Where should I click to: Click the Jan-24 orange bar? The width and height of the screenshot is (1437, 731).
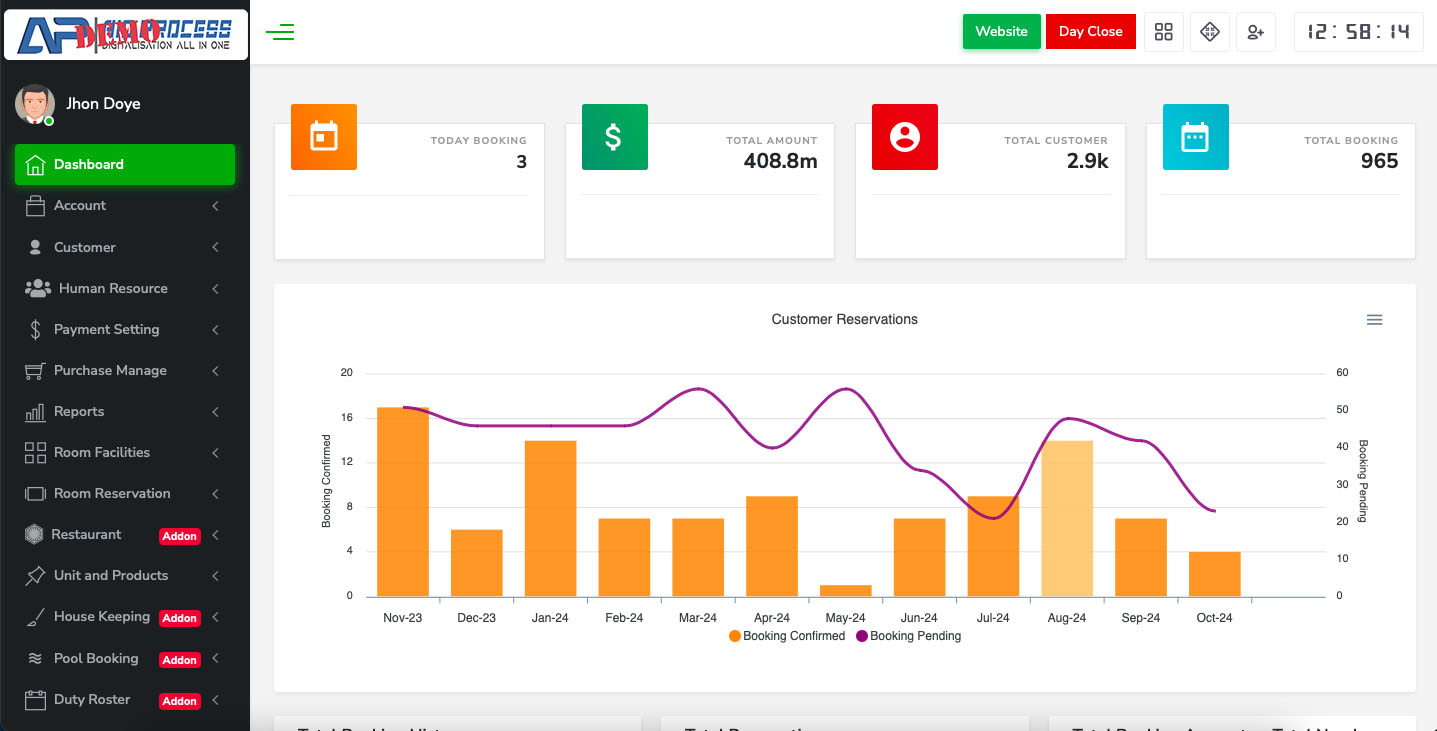point(550,519)
